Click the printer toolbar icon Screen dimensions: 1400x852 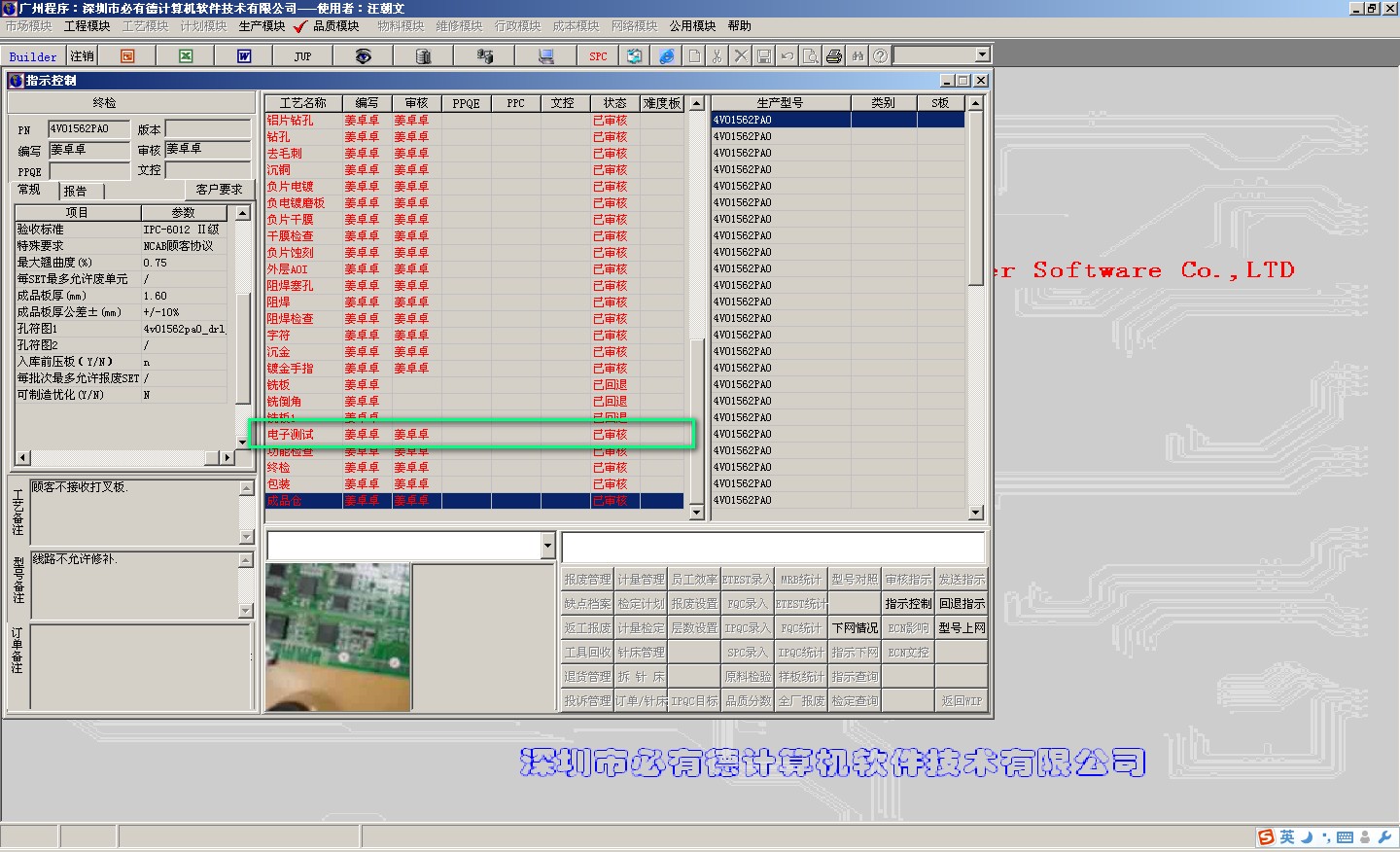834,56
